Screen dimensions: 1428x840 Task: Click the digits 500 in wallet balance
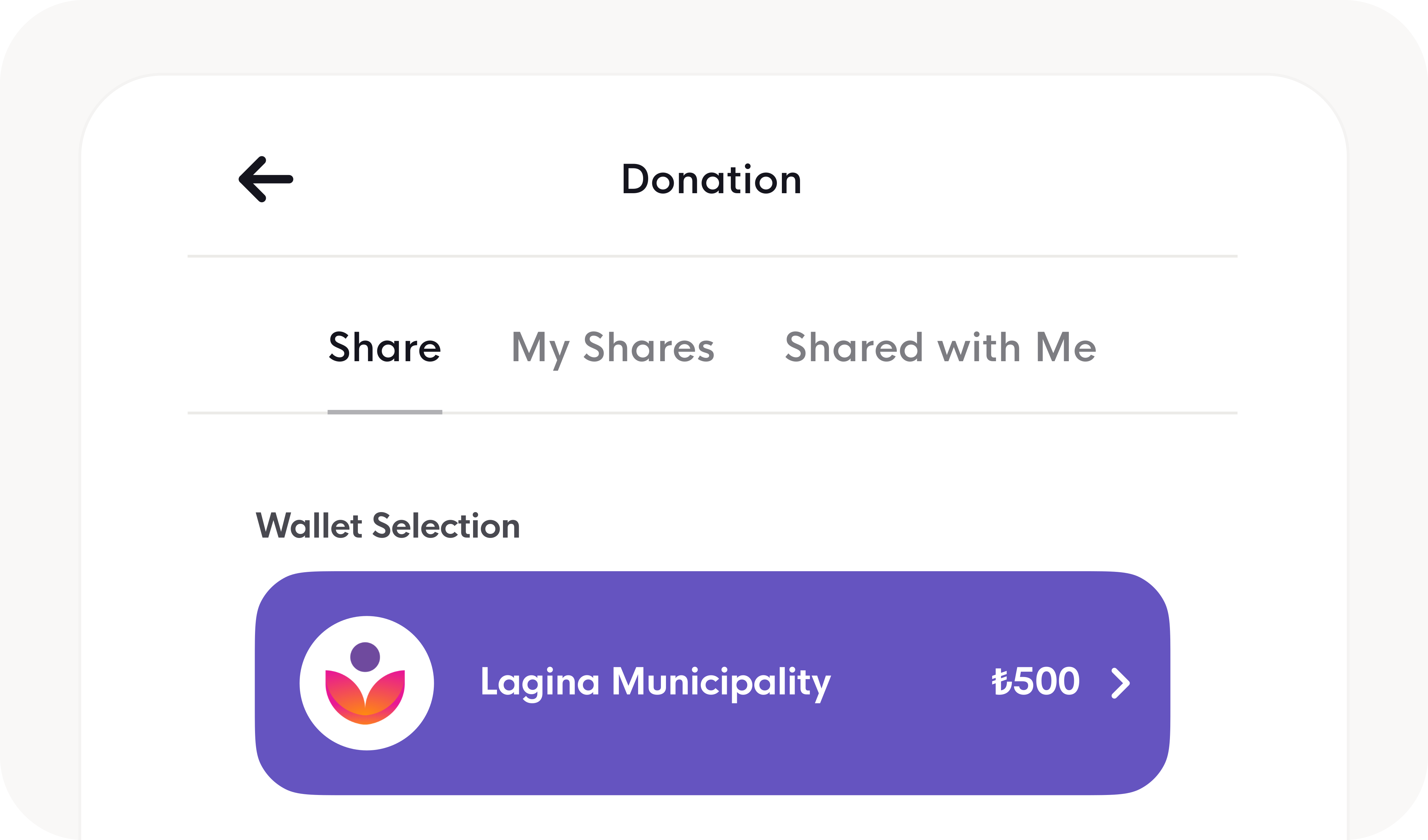[x=1046, y=681]
